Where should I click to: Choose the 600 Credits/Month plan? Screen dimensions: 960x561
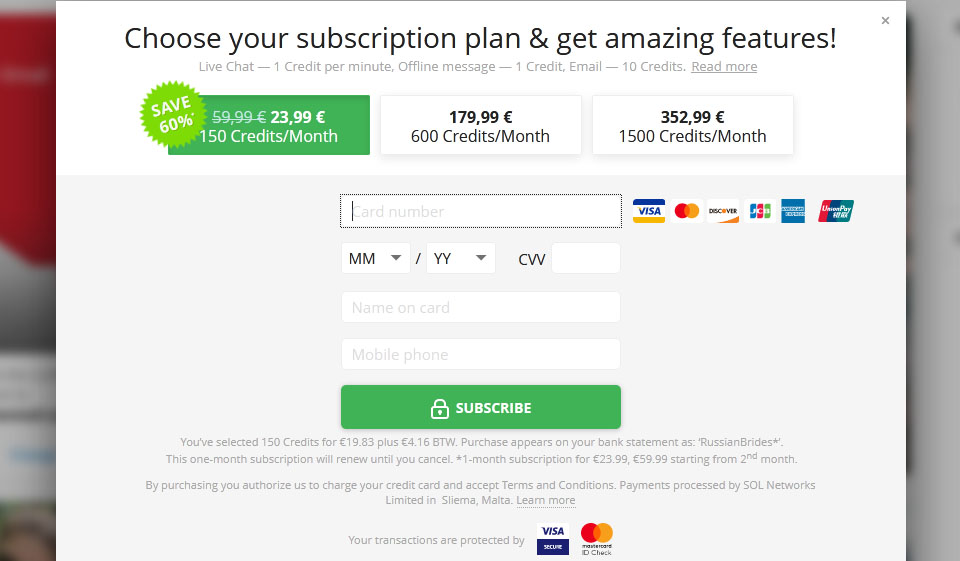click(480, 126)
